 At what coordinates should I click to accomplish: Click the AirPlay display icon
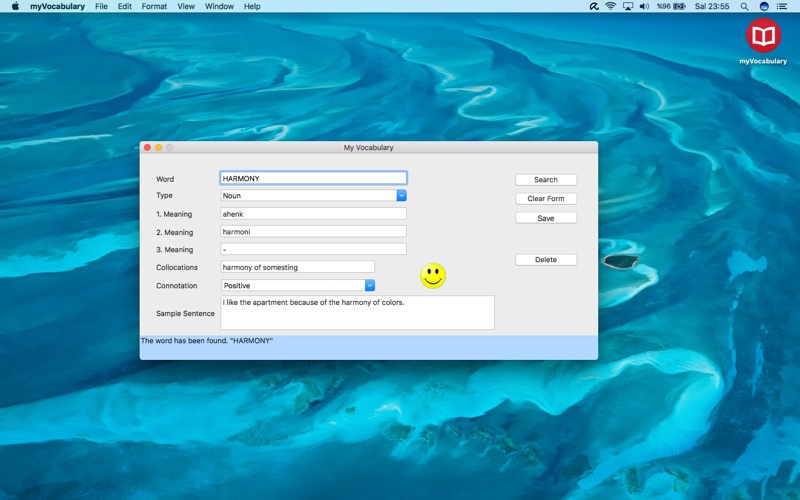(x=627, y=6)
